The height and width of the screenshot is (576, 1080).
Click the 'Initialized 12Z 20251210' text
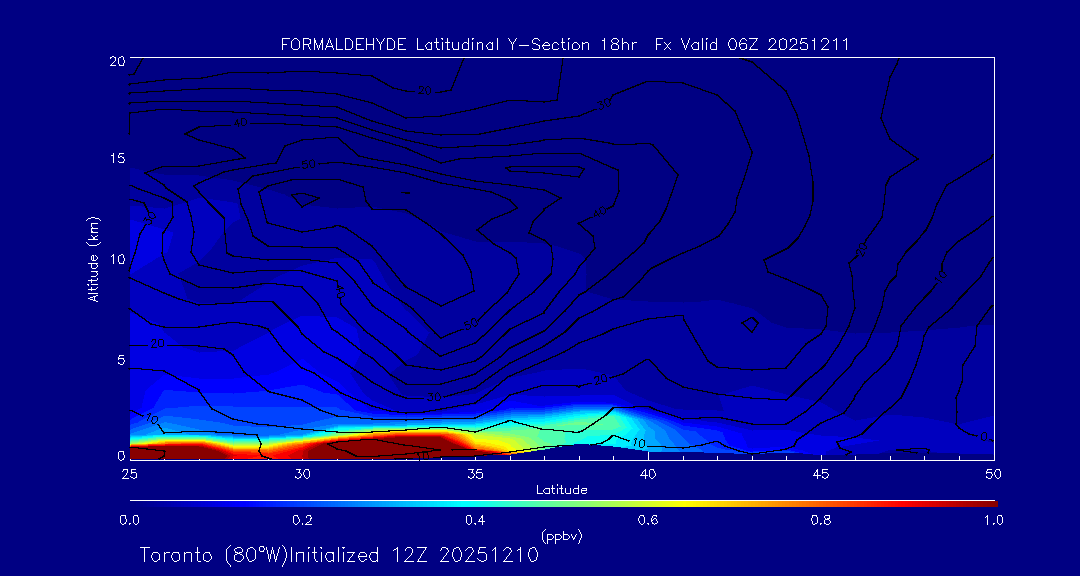(413, 555)
